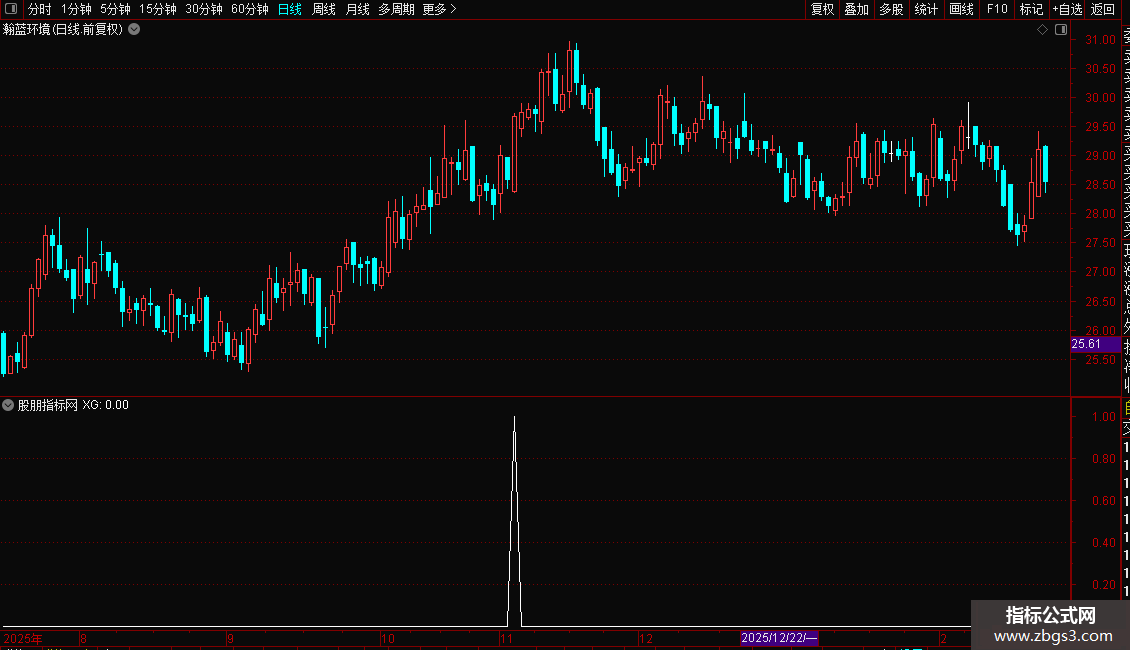
Task: Click 返回 to go back
Action: [x=1103, y=9]
